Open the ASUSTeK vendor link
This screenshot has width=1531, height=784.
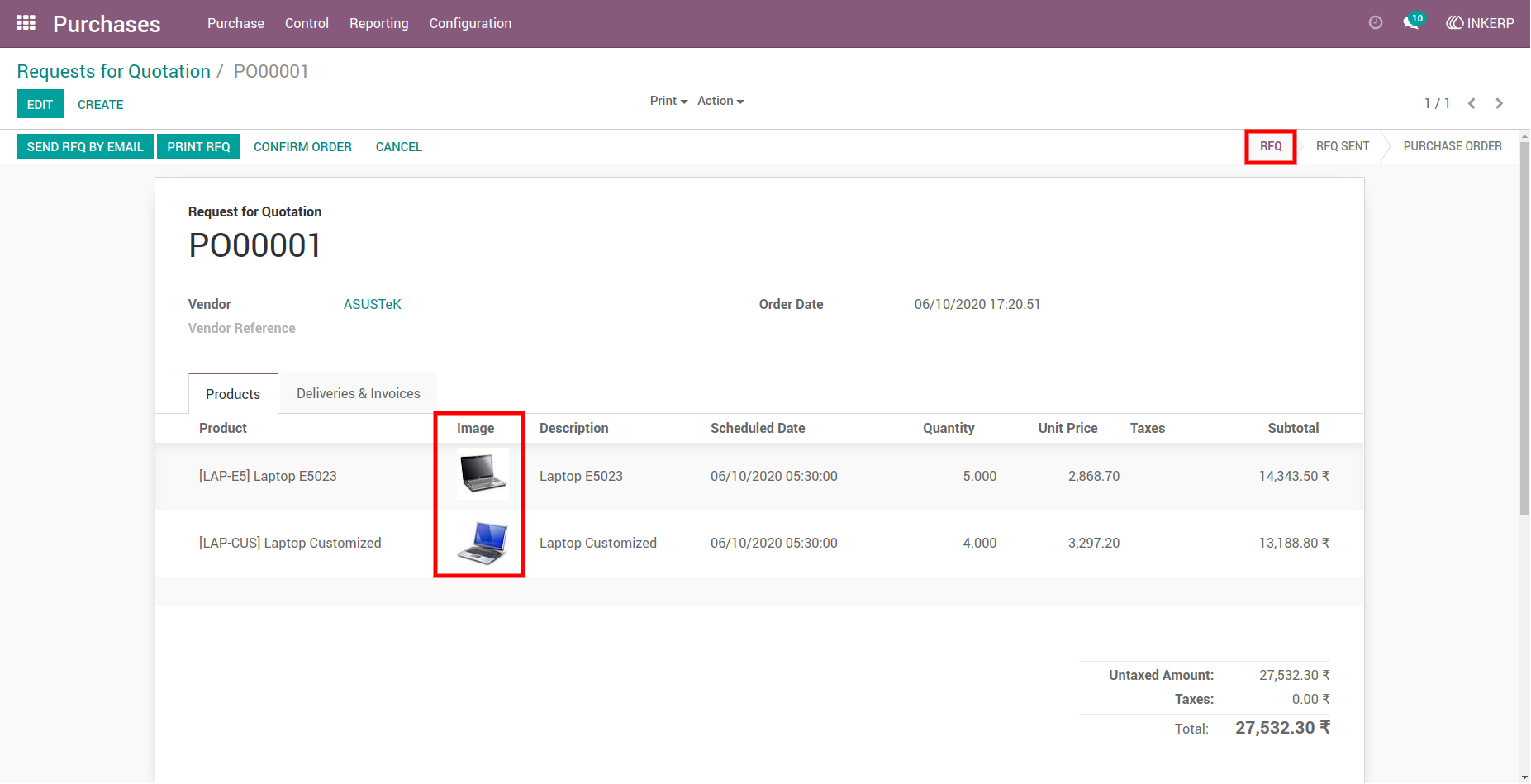click(x=373, y=304)
